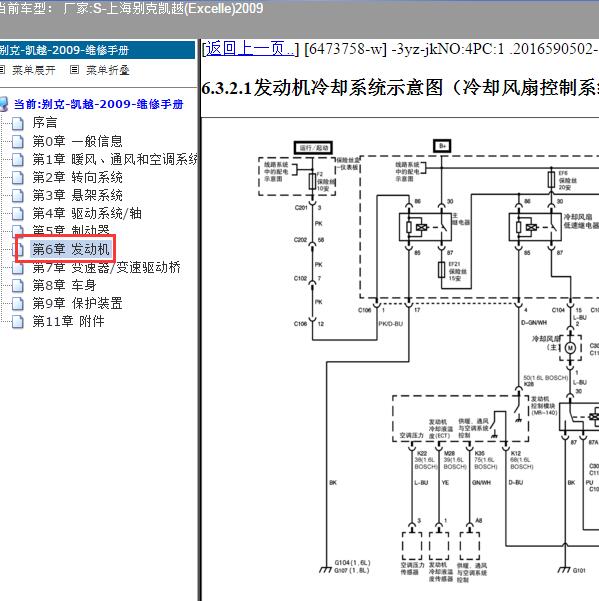The height and width of the screenshot is (601, 599).
Task: Open chapter 第1章 暖风、通风和空调系统
Action: [115, 159]
